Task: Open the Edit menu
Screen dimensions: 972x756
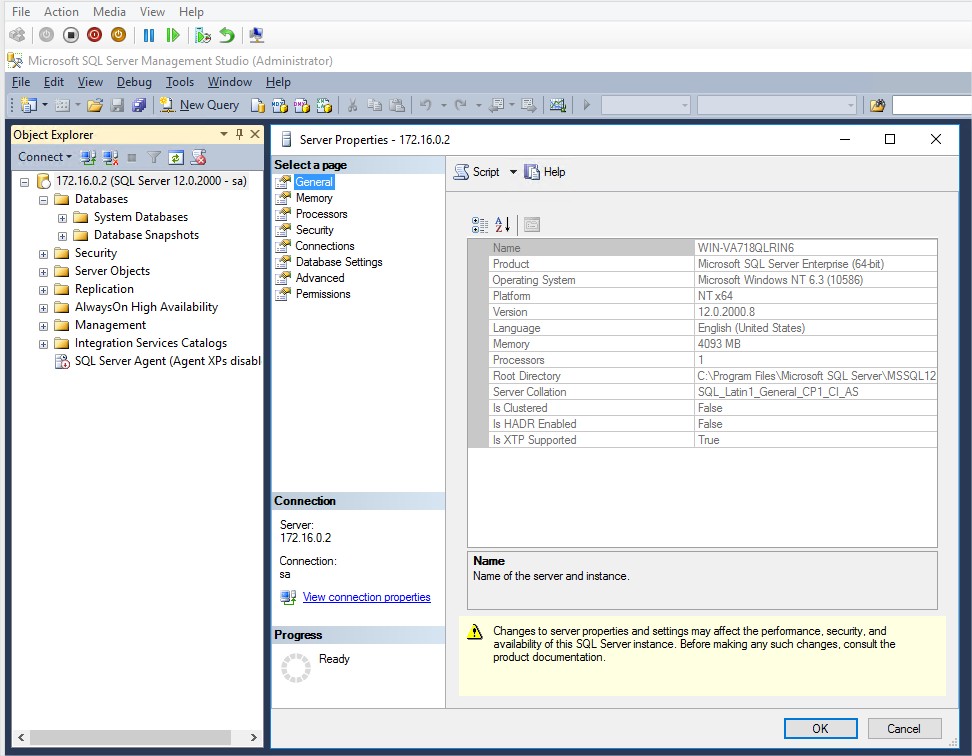Action: pyautogui.click(x=53, y=82)
